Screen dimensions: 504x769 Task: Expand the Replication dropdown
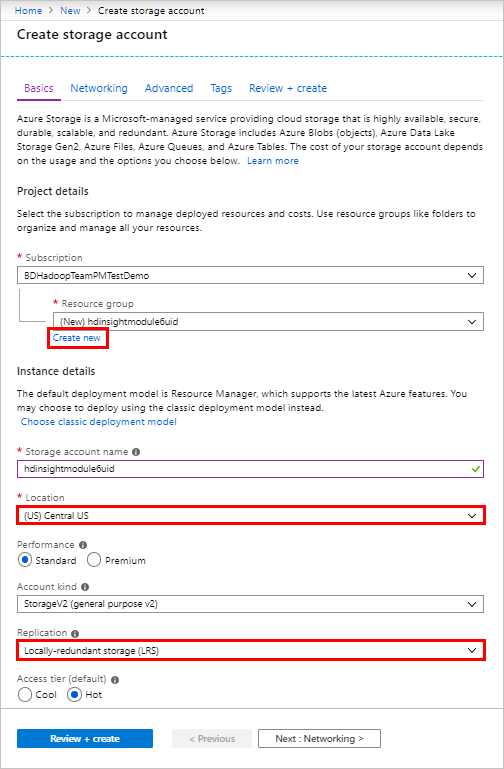(x=251, y=650)
